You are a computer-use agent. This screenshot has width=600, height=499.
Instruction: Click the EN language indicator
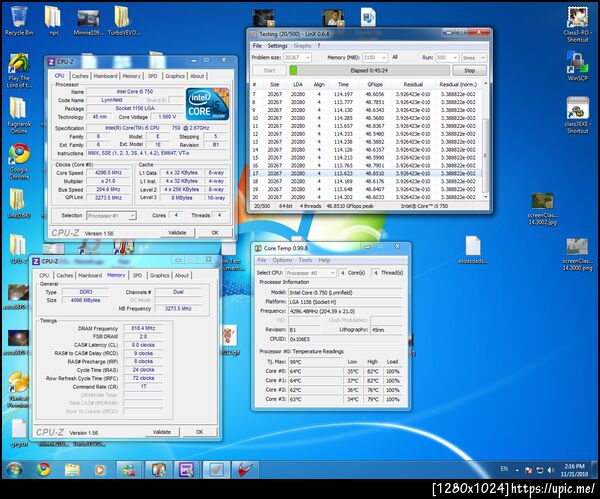[504, 469]
